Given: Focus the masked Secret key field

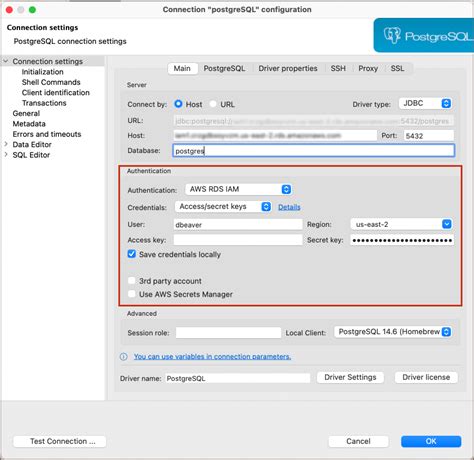Looking at the screenshot, I should point(402,240).
